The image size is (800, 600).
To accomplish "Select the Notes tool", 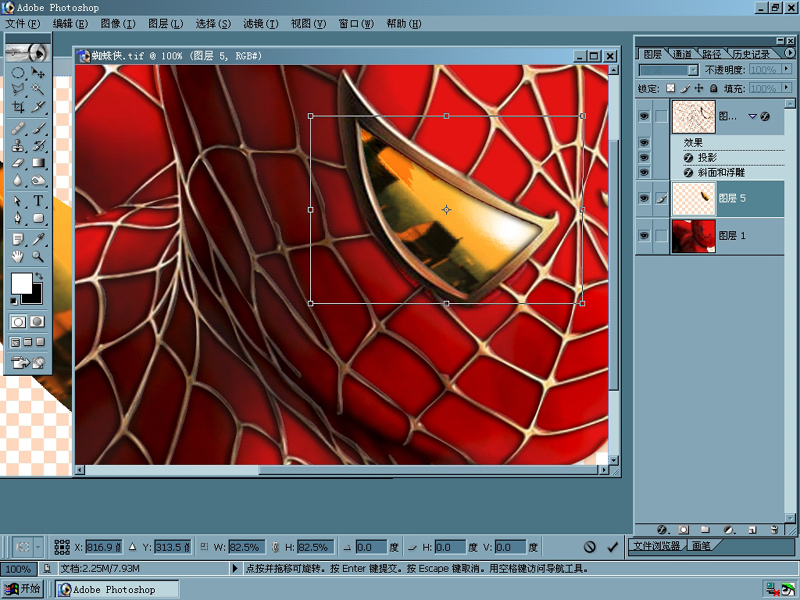I will (18, 239).
